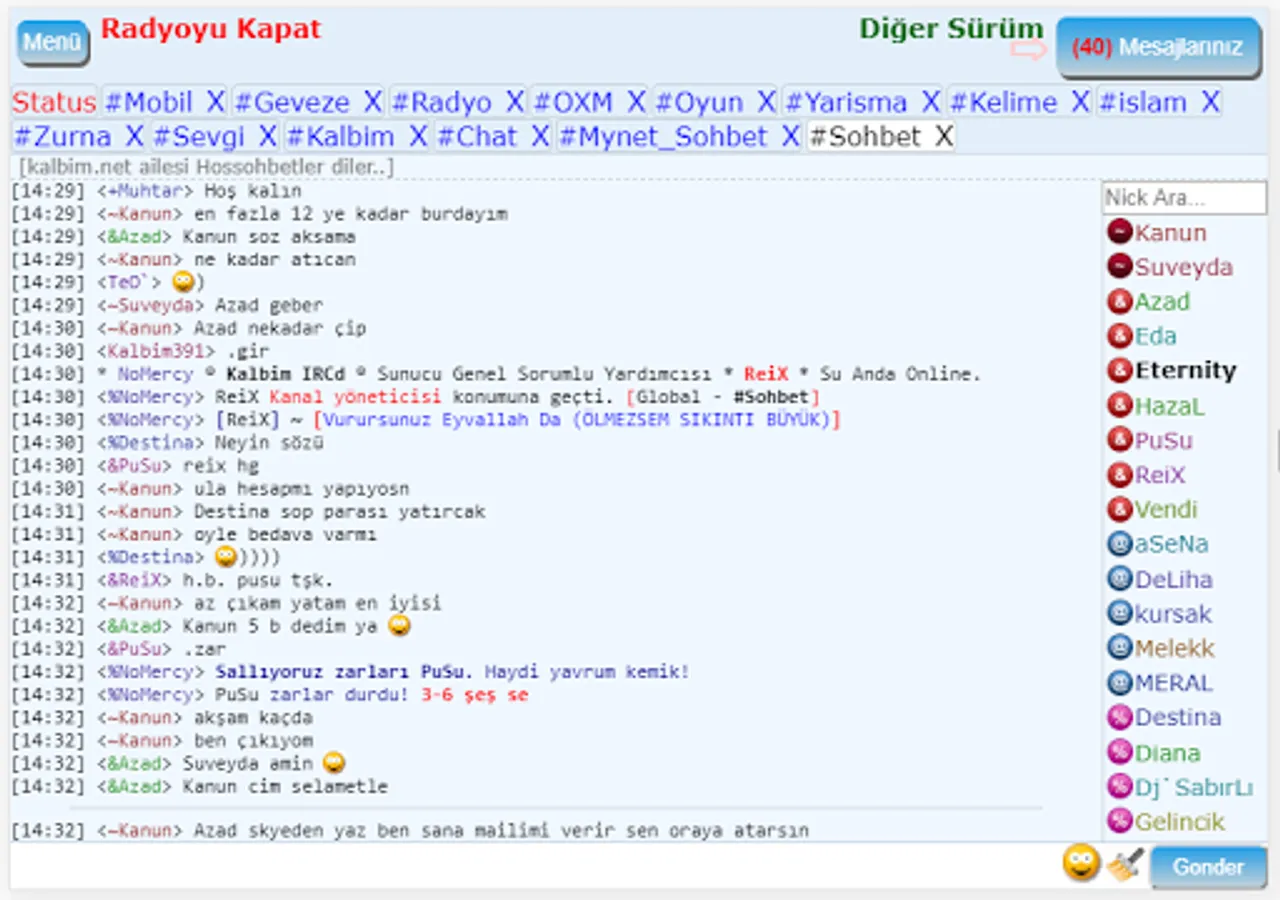Close the #Geveze channel tab
1280x900 pixels.
pos(373,102)
